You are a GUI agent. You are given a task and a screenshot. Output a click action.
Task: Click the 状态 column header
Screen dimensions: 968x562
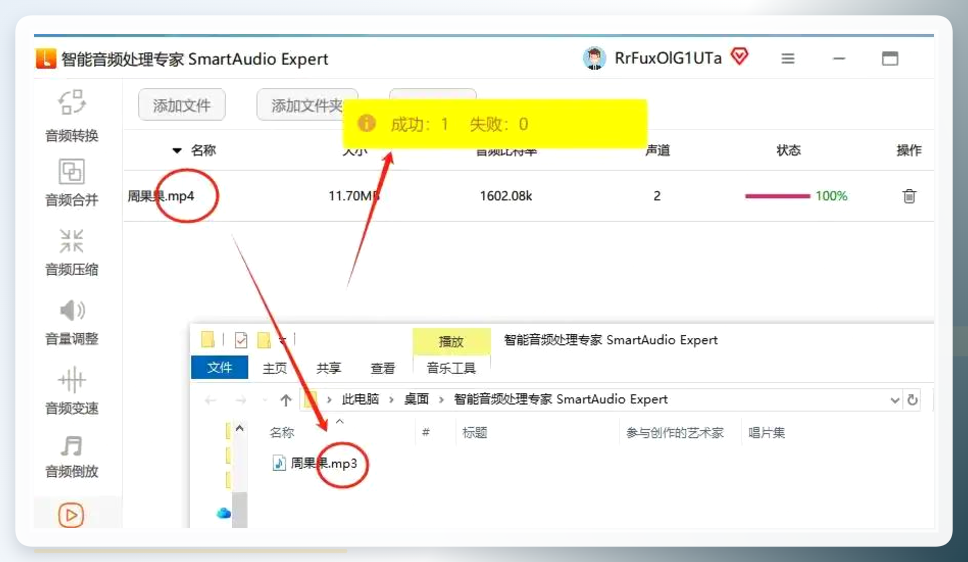[788, 150]
